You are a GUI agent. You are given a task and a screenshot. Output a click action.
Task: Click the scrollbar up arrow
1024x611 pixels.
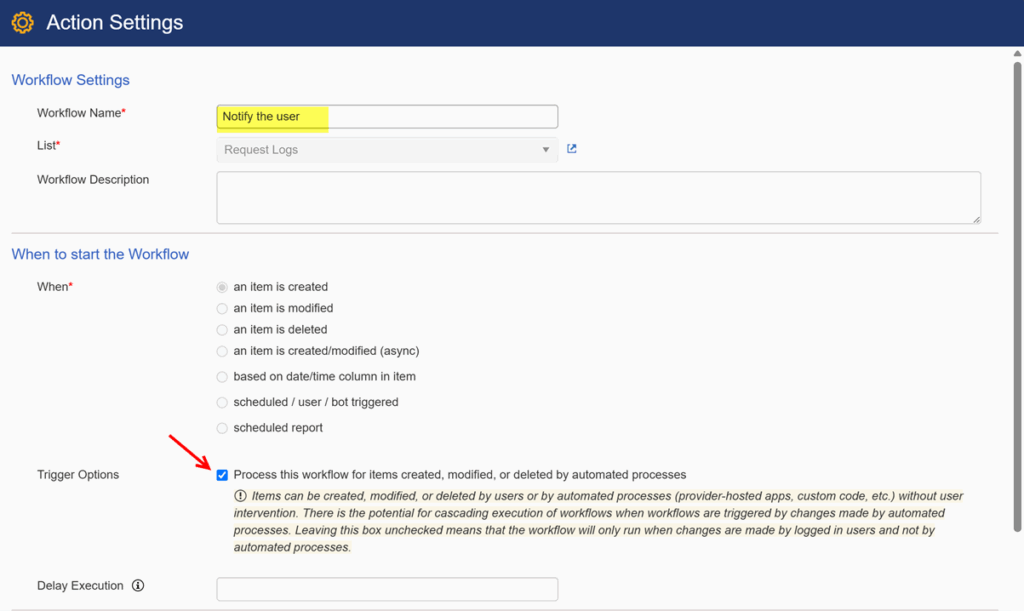point(1017,54)
